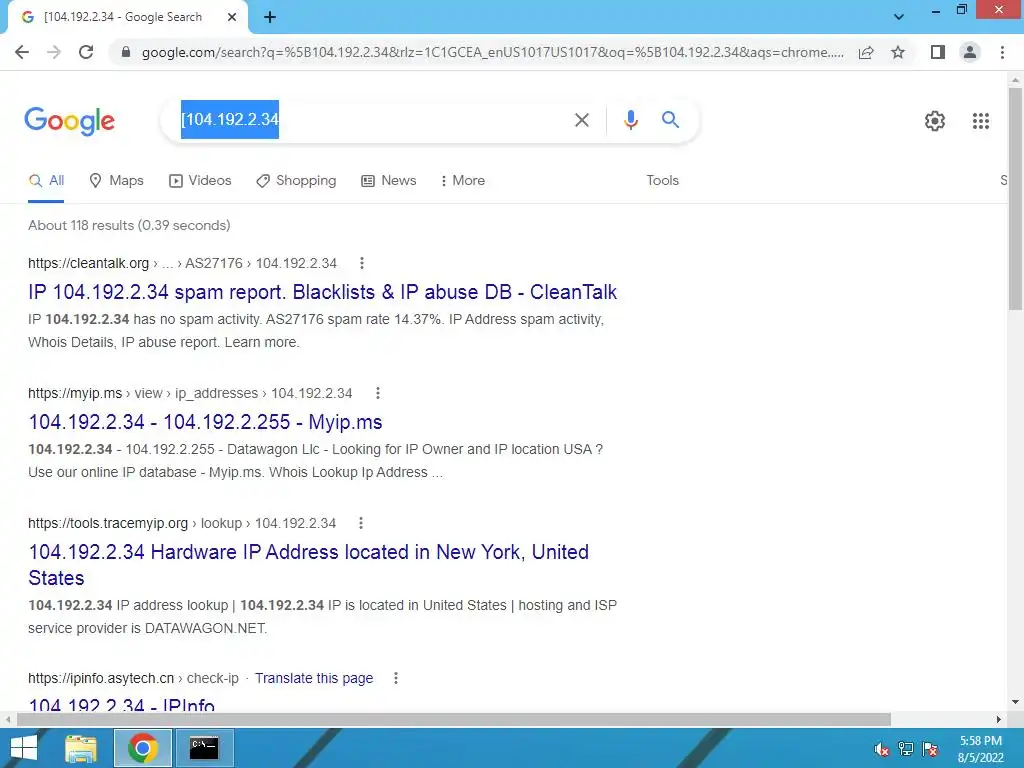The width and height of the screenshot is (1024, 768).
Task: Open Command Prompt from taskbar
Action: point(204,748)
